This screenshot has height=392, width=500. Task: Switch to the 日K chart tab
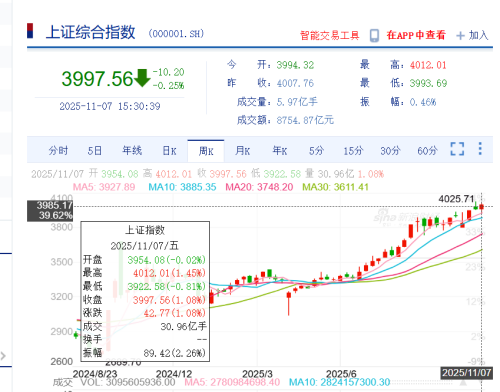[x=169, y=151]
